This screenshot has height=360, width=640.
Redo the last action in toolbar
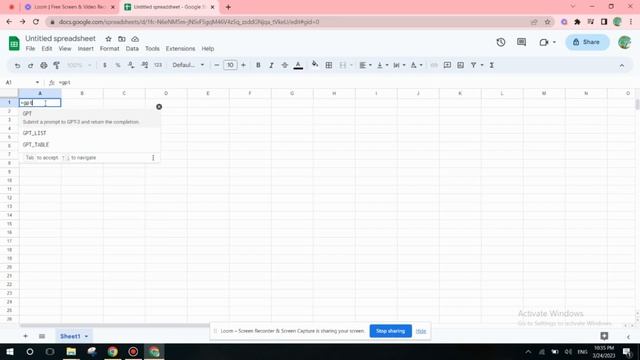coord(30,65)
